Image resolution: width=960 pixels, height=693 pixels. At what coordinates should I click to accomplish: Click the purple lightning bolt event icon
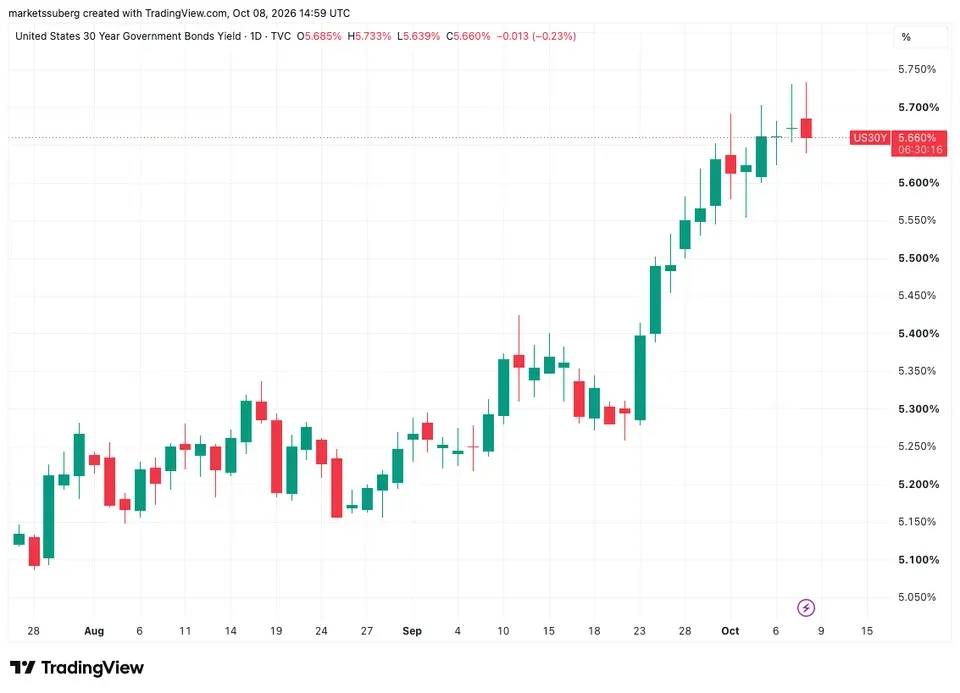tap(806, 608)
